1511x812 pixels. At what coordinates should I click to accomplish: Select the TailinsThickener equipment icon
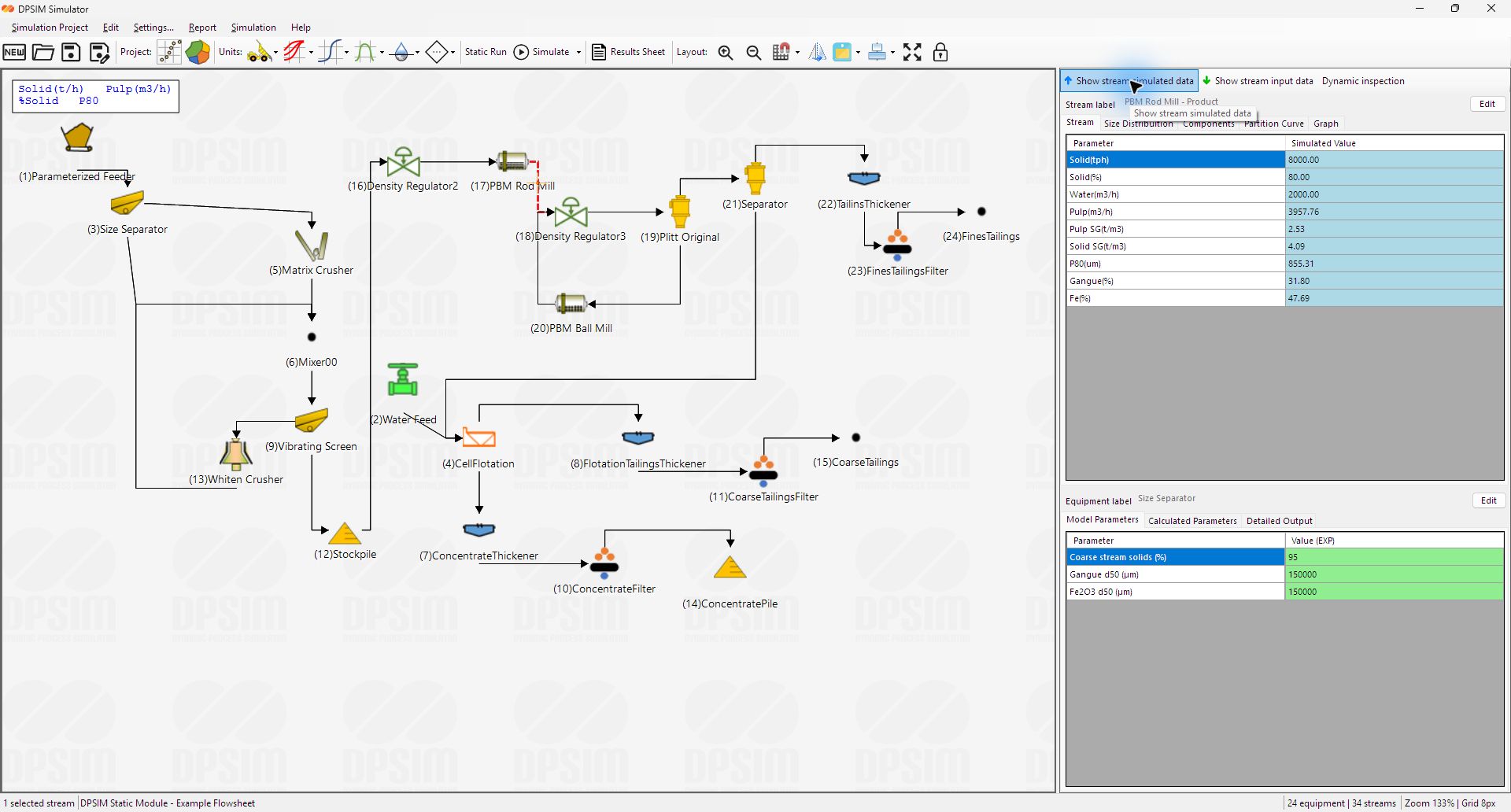coord(864,179)
